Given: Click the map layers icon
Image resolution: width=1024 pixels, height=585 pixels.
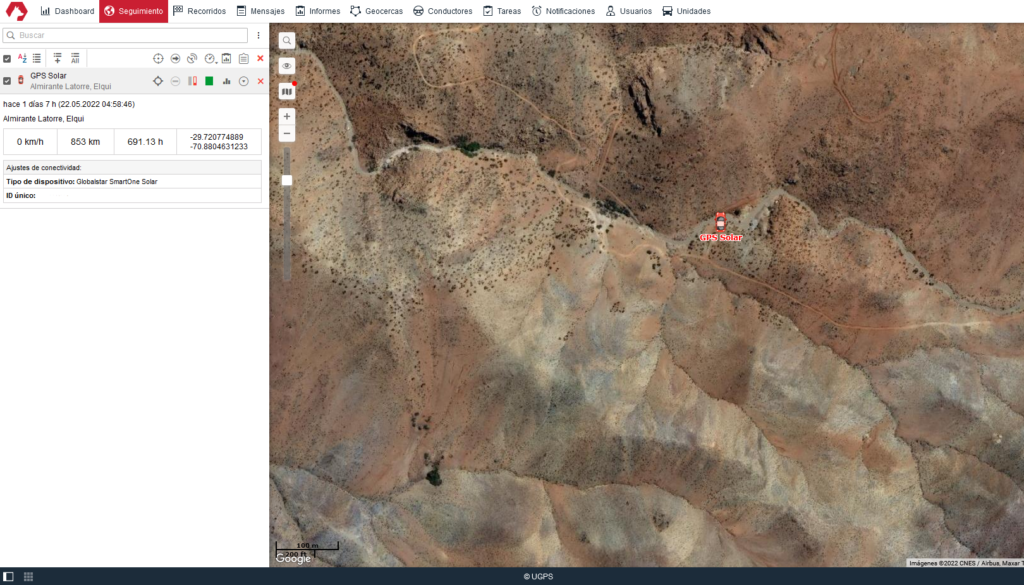Looking at the screenshot, I should tap(287, 91).
